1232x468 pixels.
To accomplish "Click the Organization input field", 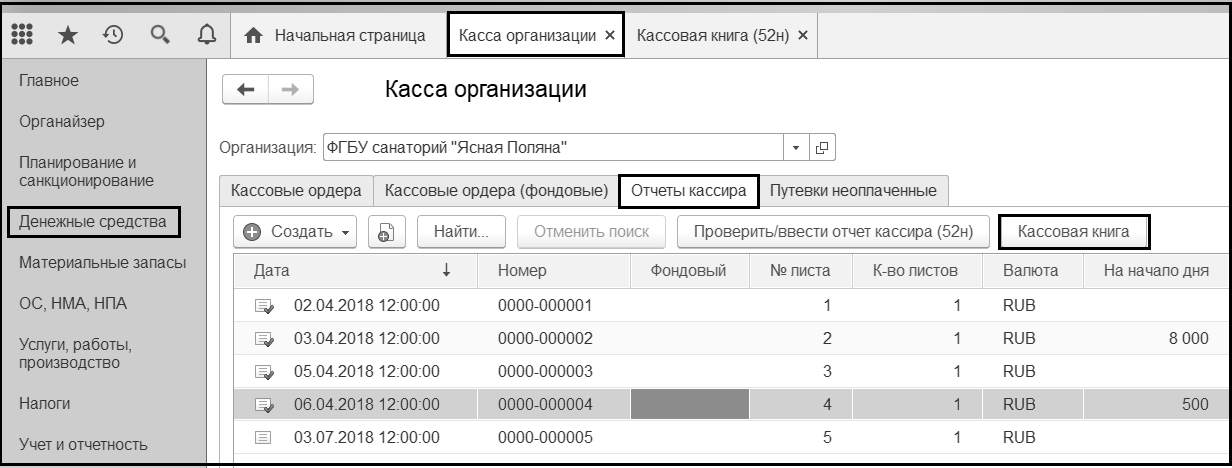I will pos(550,148).
